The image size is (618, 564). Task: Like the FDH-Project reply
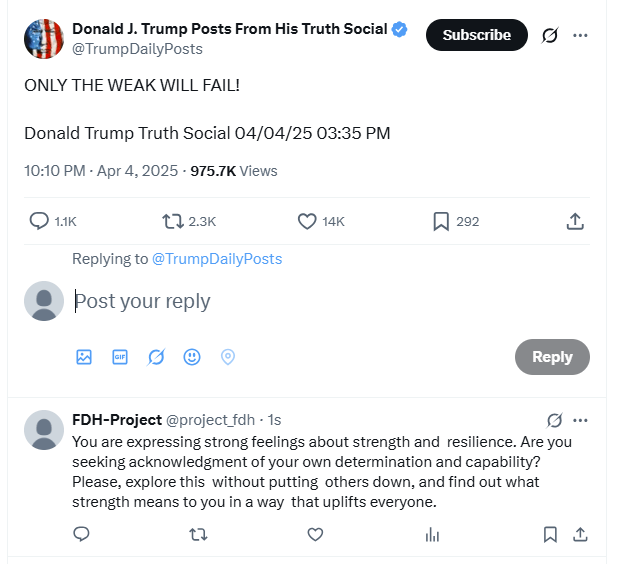315,535
